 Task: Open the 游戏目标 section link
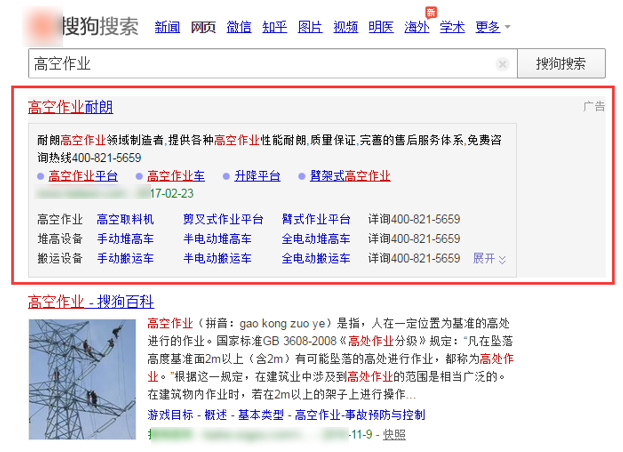tap(170, 415)
